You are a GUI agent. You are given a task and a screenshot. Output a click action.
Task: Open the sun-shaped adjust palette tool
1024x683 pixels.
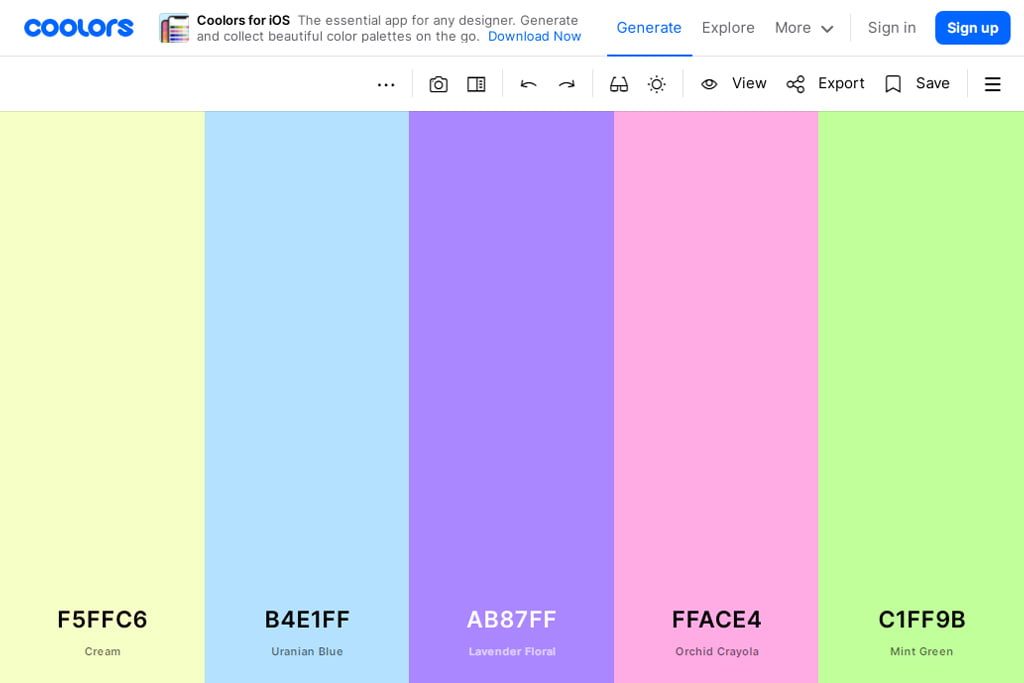coord(657,84)
